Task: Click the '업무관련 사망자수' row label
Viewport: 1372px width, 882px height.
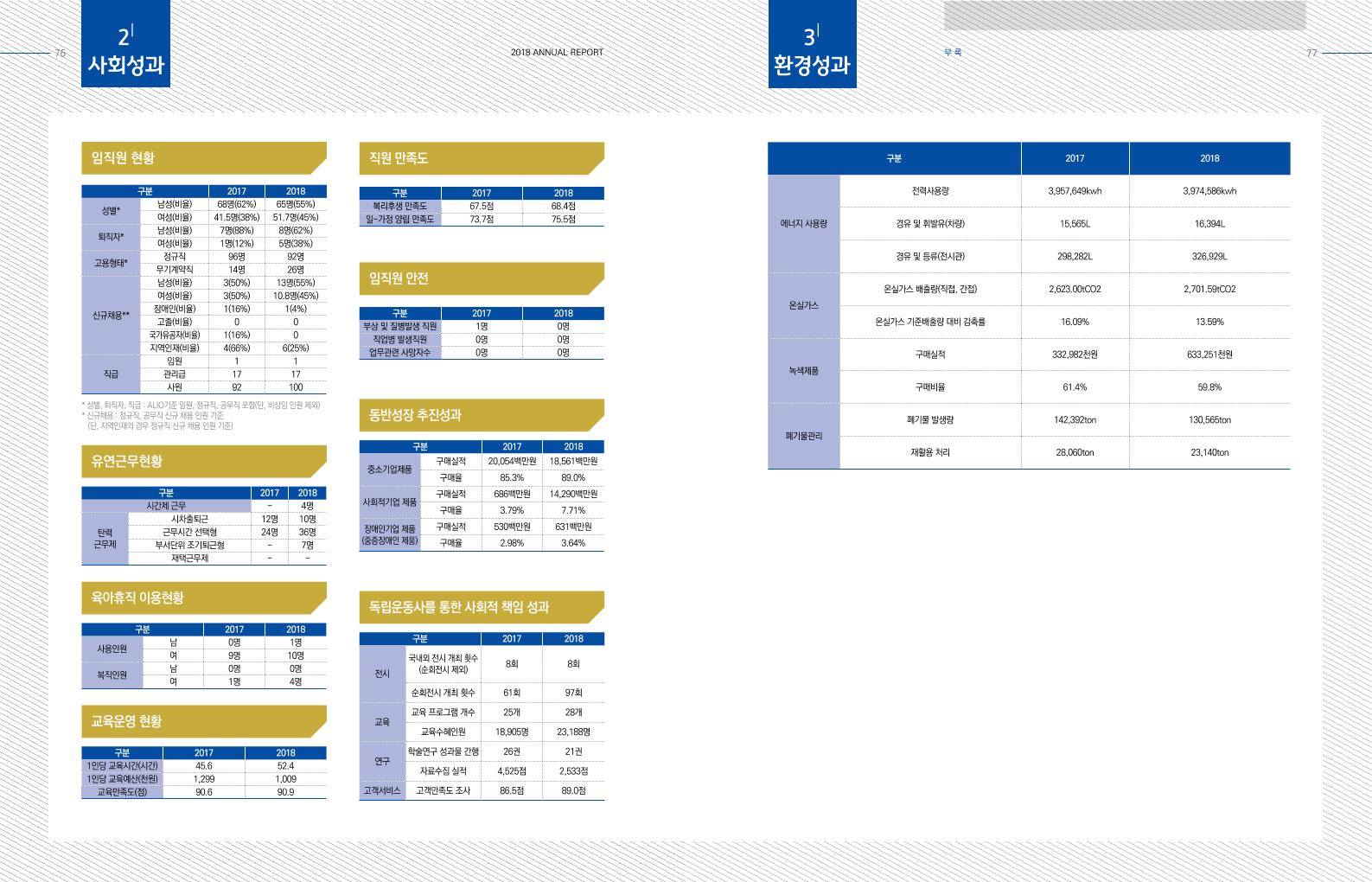Action: (x=400, y=352)
